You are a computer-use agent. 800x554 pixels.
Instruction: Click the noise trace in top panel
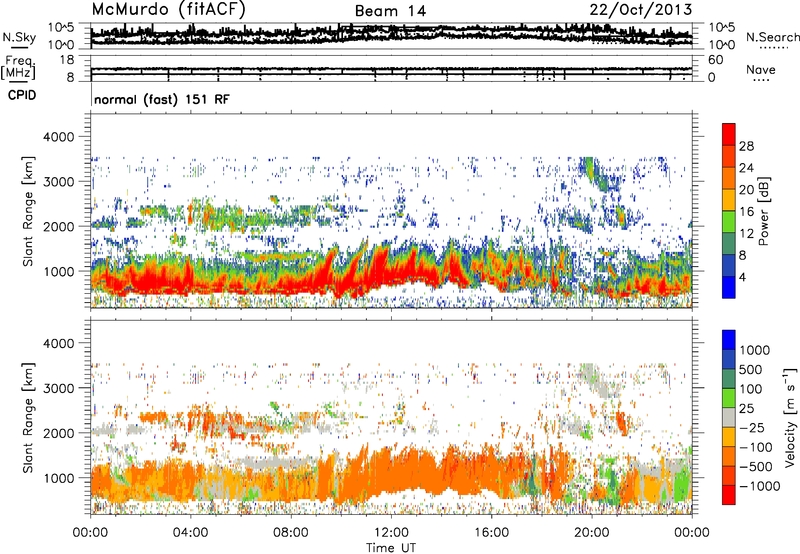coord(391,34)
